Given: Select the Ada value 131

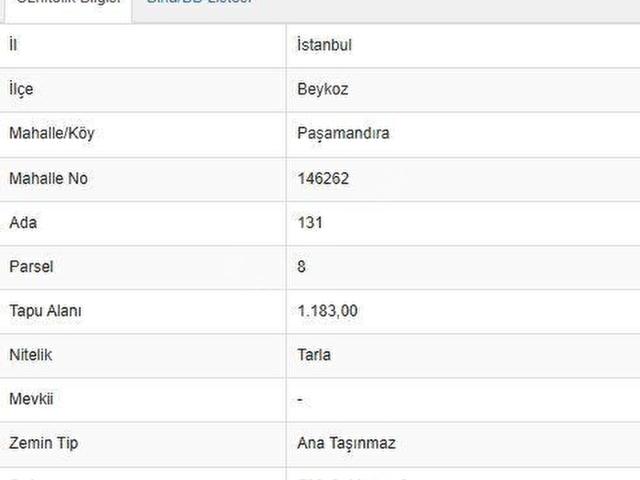Looking at the screenshot, I should (310, 222).
